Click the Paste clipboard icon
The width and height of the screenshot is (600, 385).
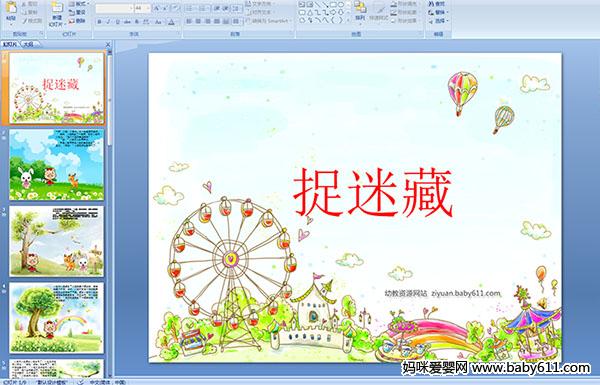coord(11,8)
